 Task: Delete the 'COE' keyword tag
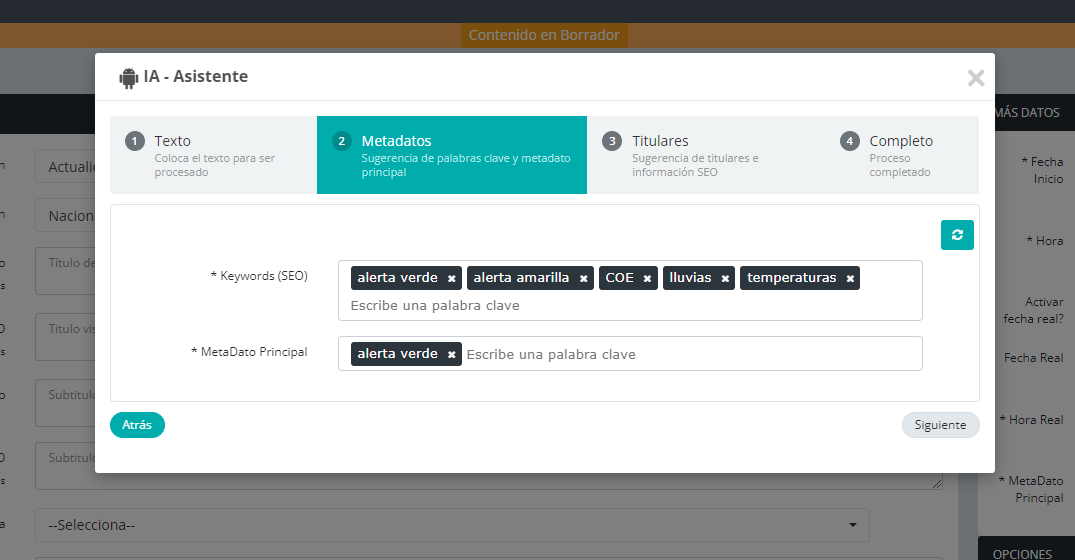click(x=647, y=279)
